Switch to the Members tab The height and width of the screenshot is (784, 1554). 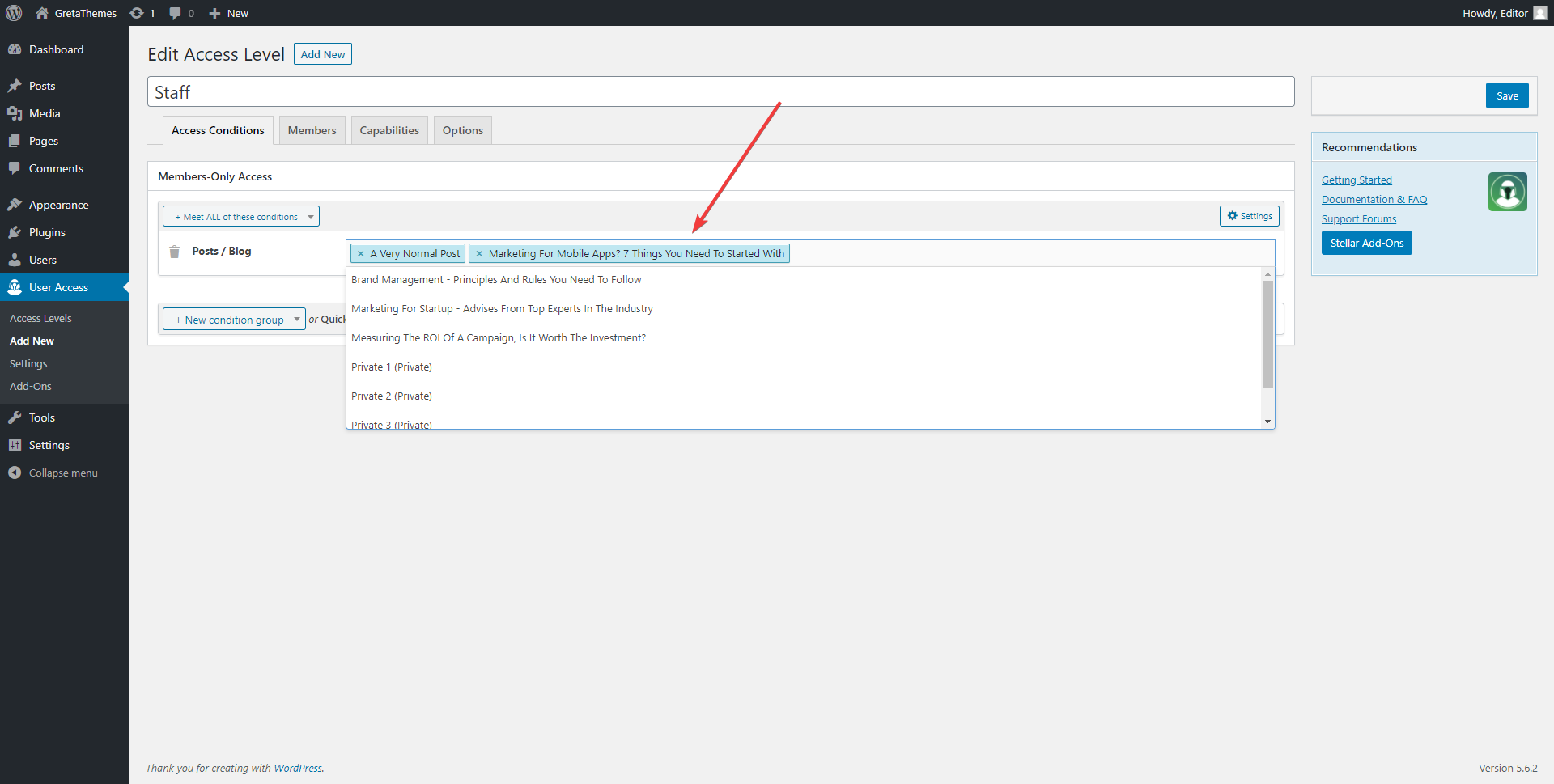(x=312, y=130)
